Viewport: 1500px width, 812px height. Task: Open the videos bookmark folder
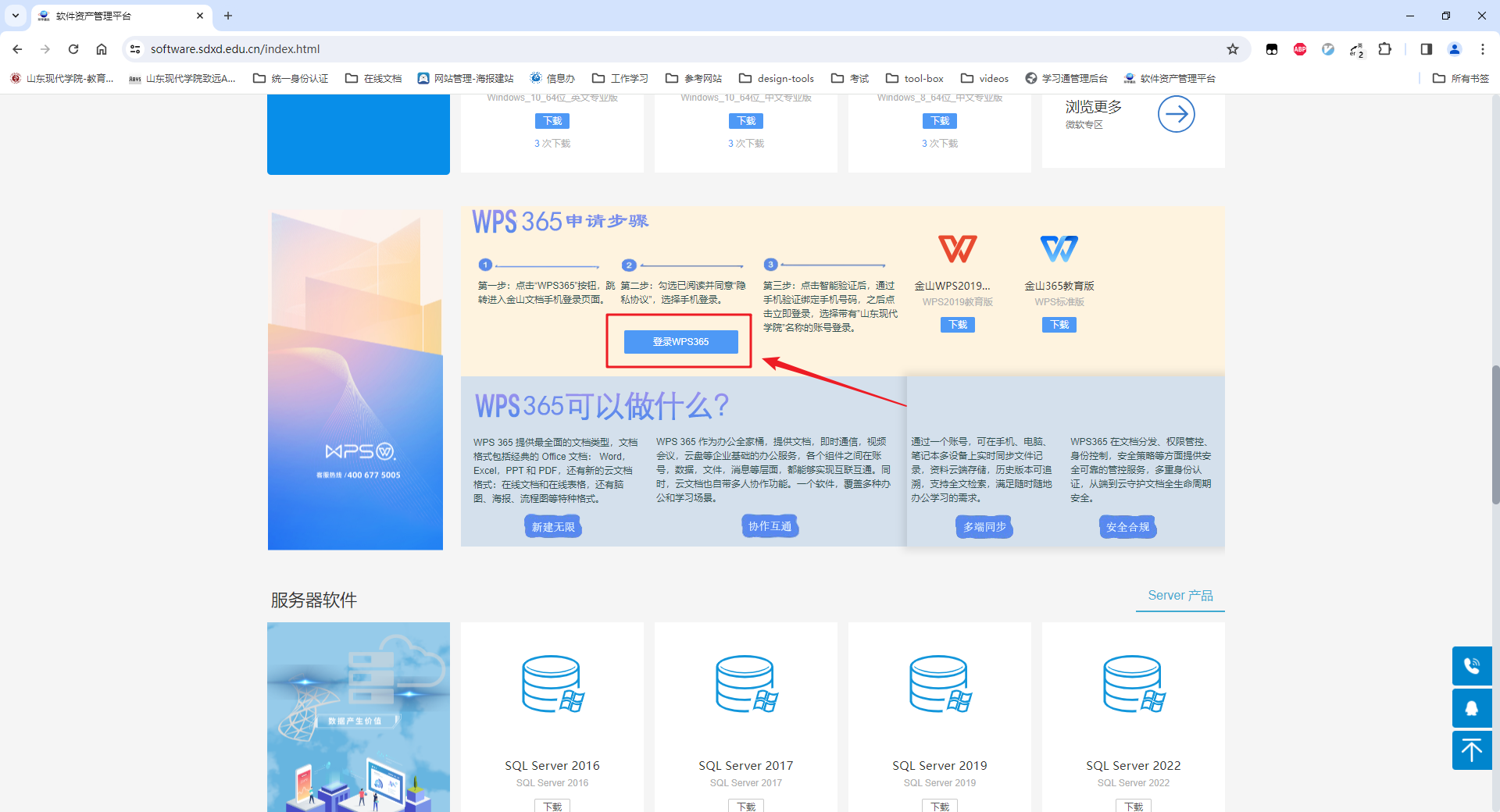click(984, 78)
